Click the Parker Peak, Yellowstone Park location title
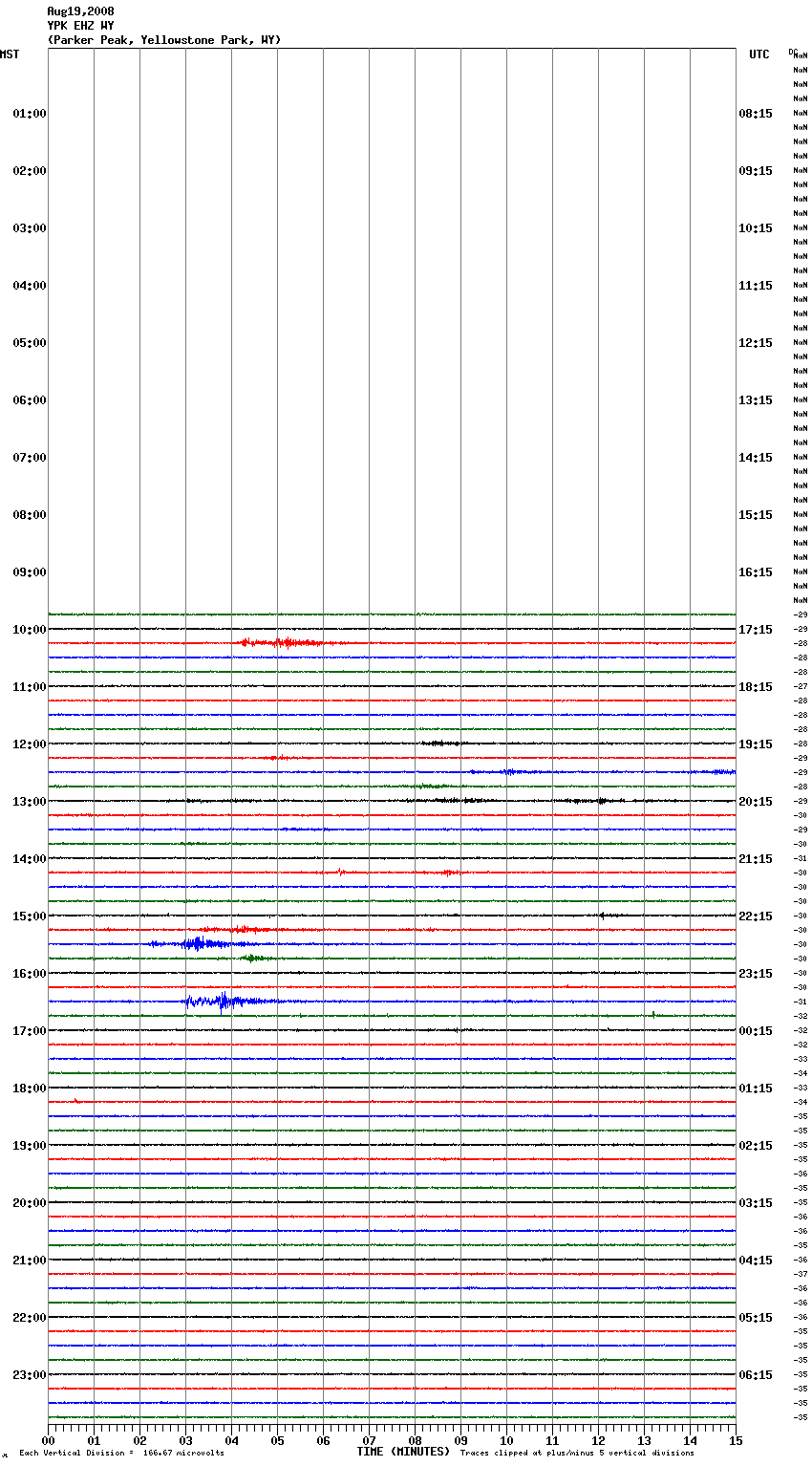The width and height of the screenshot is (812, 1466). pos(164,40)
